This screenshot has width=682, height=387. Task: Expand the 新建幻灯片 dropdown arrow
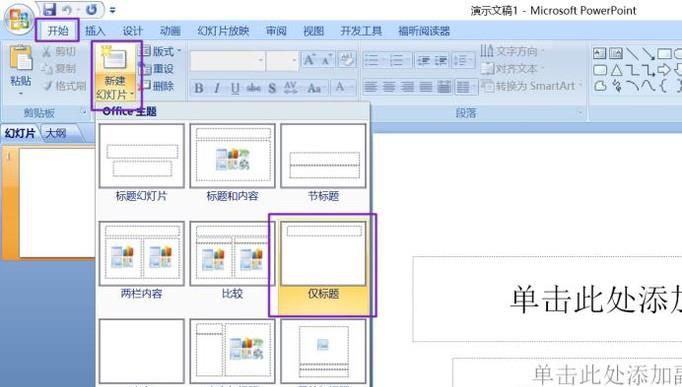pos(131,94)
